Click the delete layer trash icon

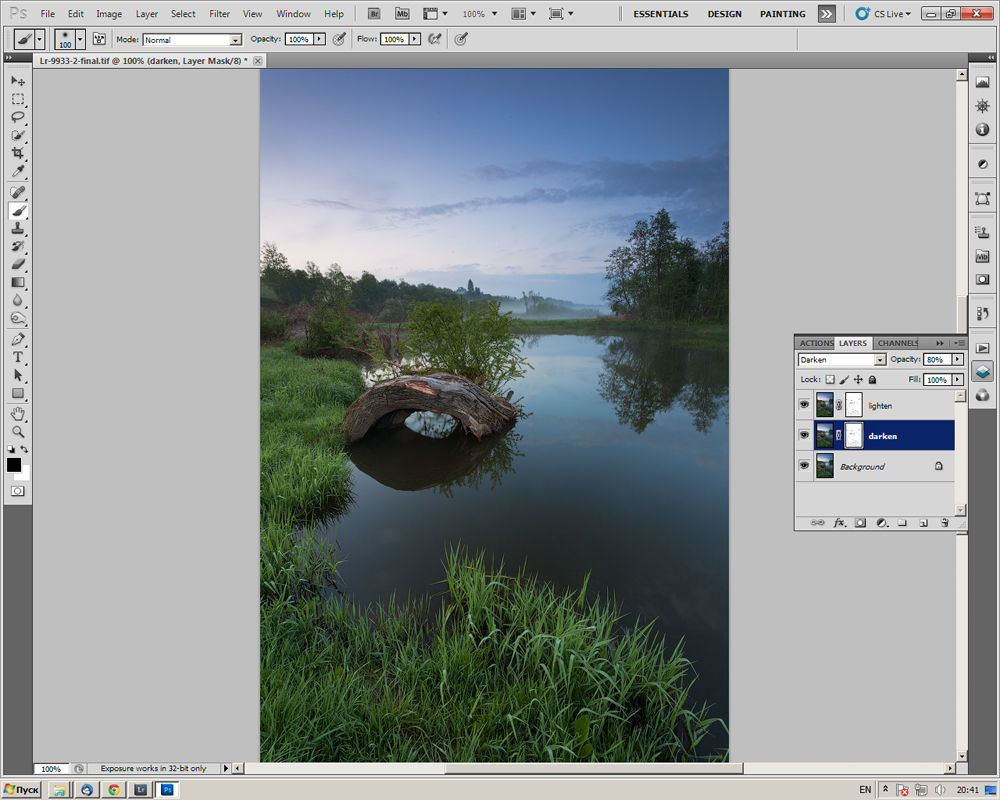[x=944, y=522]
